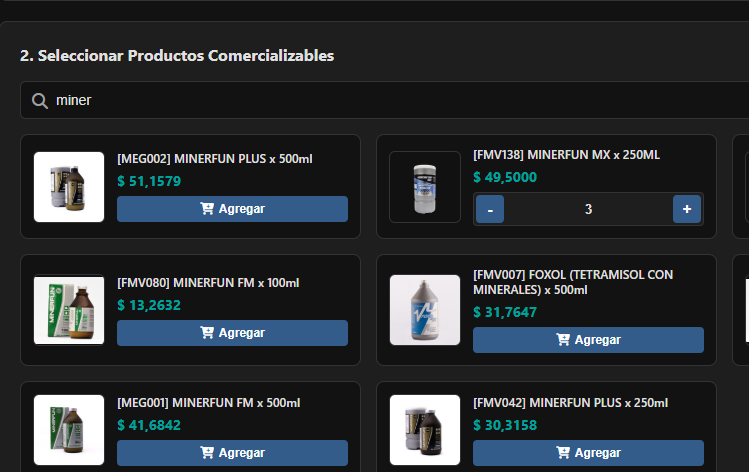Open MINERFUN PLUS x 500ml product image
The image size is (749, 472).
(69, 187)
